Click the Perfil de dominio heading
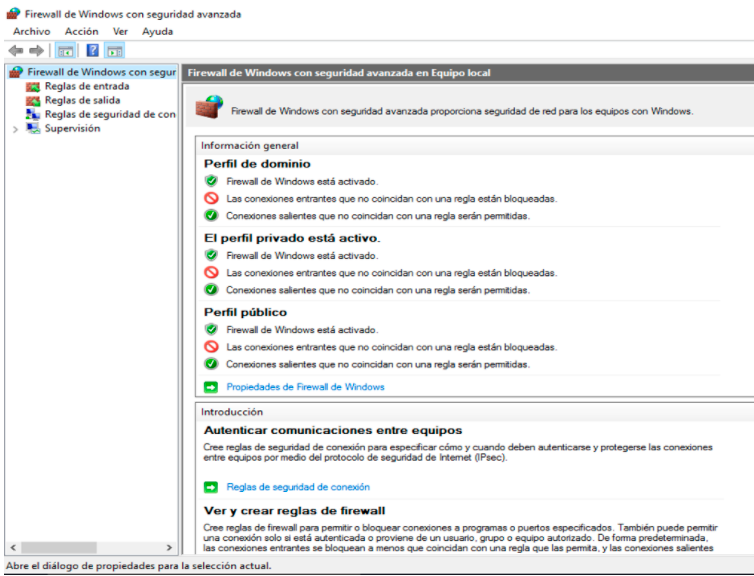 click(x=257, y=164)
